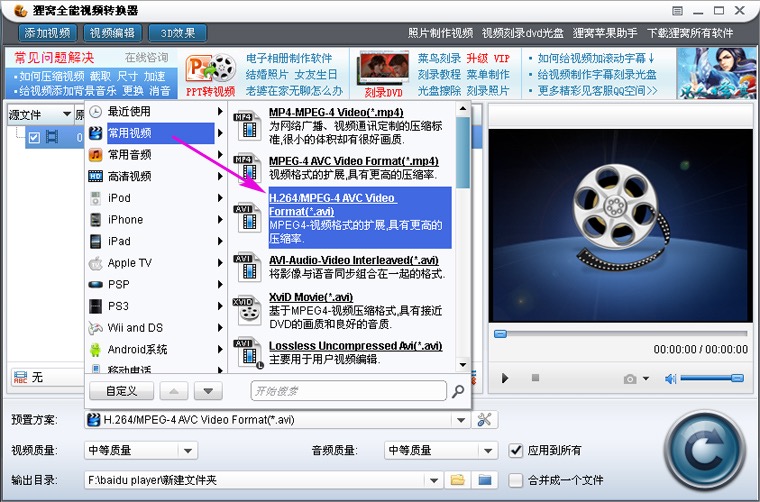The width and height of the screenshot is (760, 502).
Task: Select the XviD Movie format icon
Action: click(x=247, y=310)
